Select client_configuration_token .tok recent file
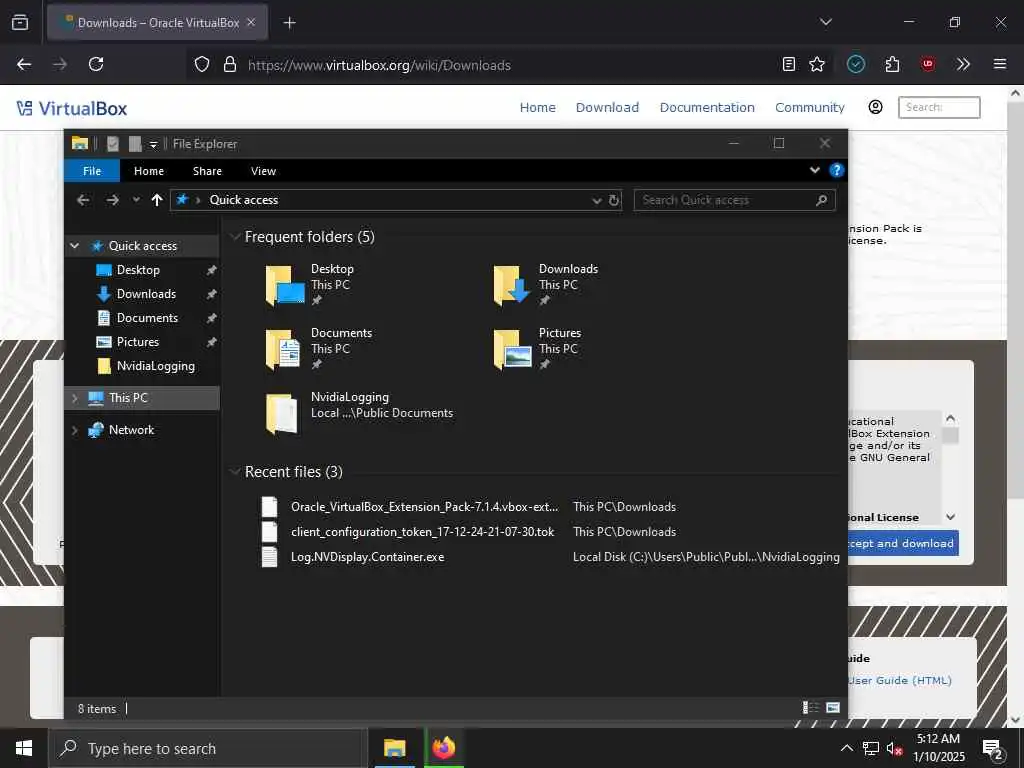The width and height of the screenshot is (1024, 768). pyautogui.click(x=422, y=532)
